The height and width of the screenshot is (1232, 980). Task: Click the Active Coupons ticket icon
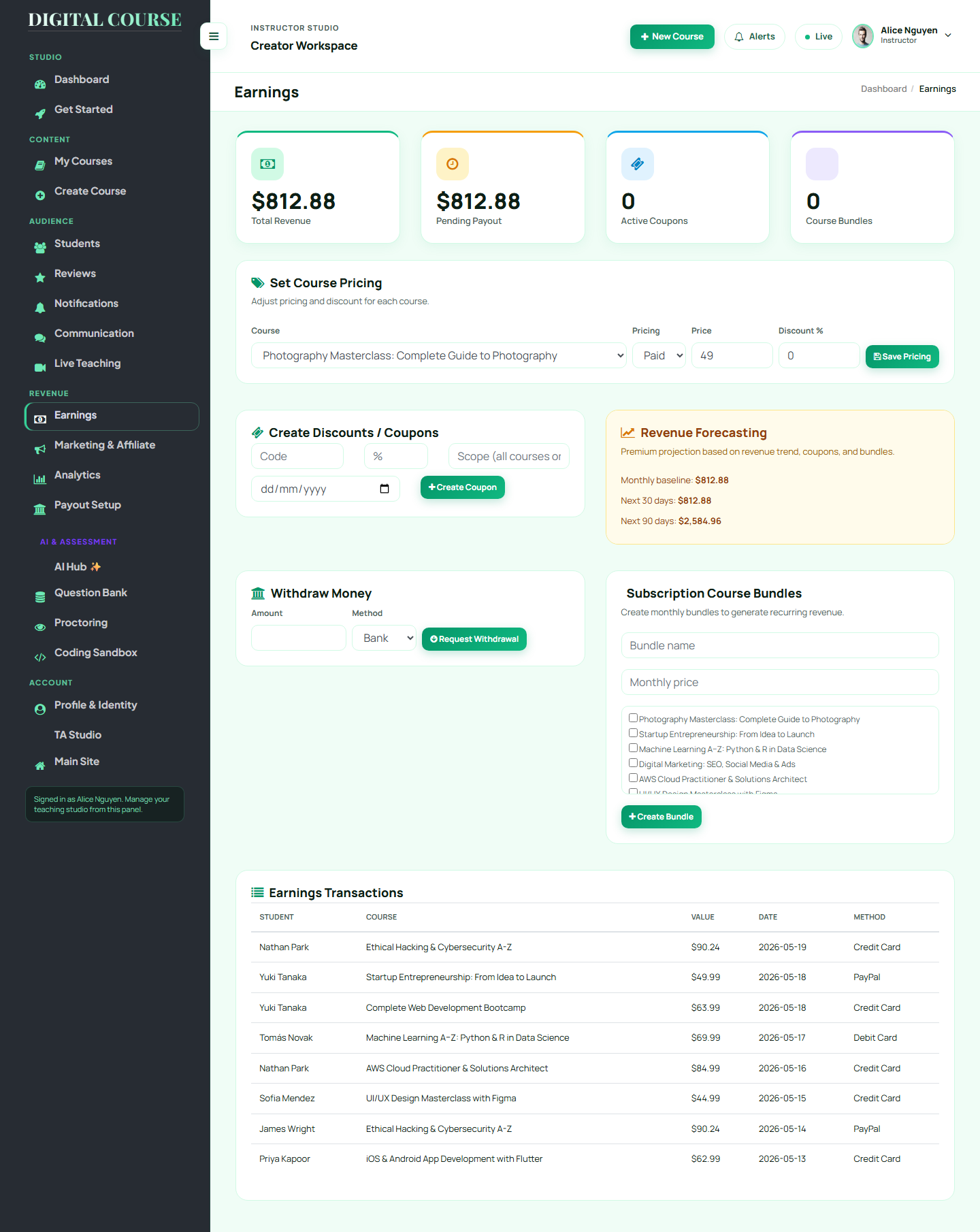(638, 164)
